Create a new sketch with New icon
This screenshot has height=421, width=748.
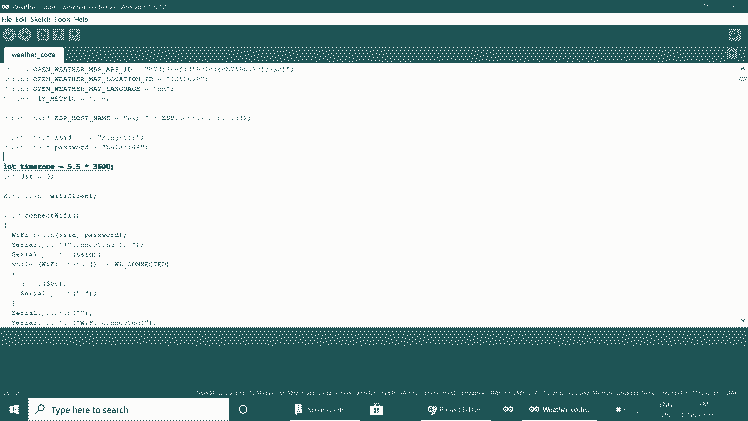(x=43, y=34)
